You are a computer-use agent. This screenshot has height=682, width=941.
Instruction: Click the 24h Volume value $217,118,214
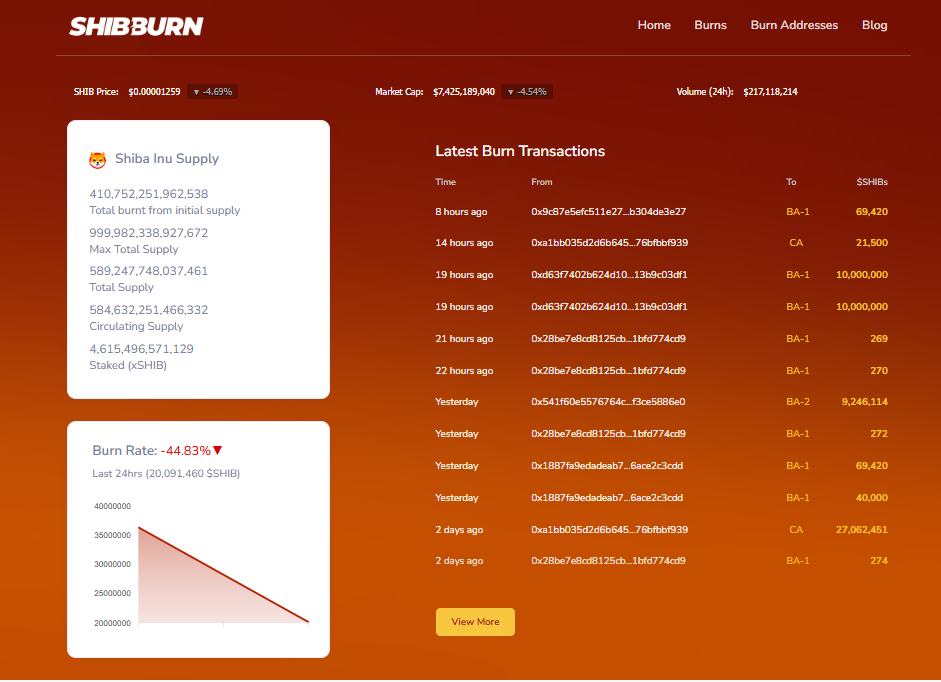point(770,92)
